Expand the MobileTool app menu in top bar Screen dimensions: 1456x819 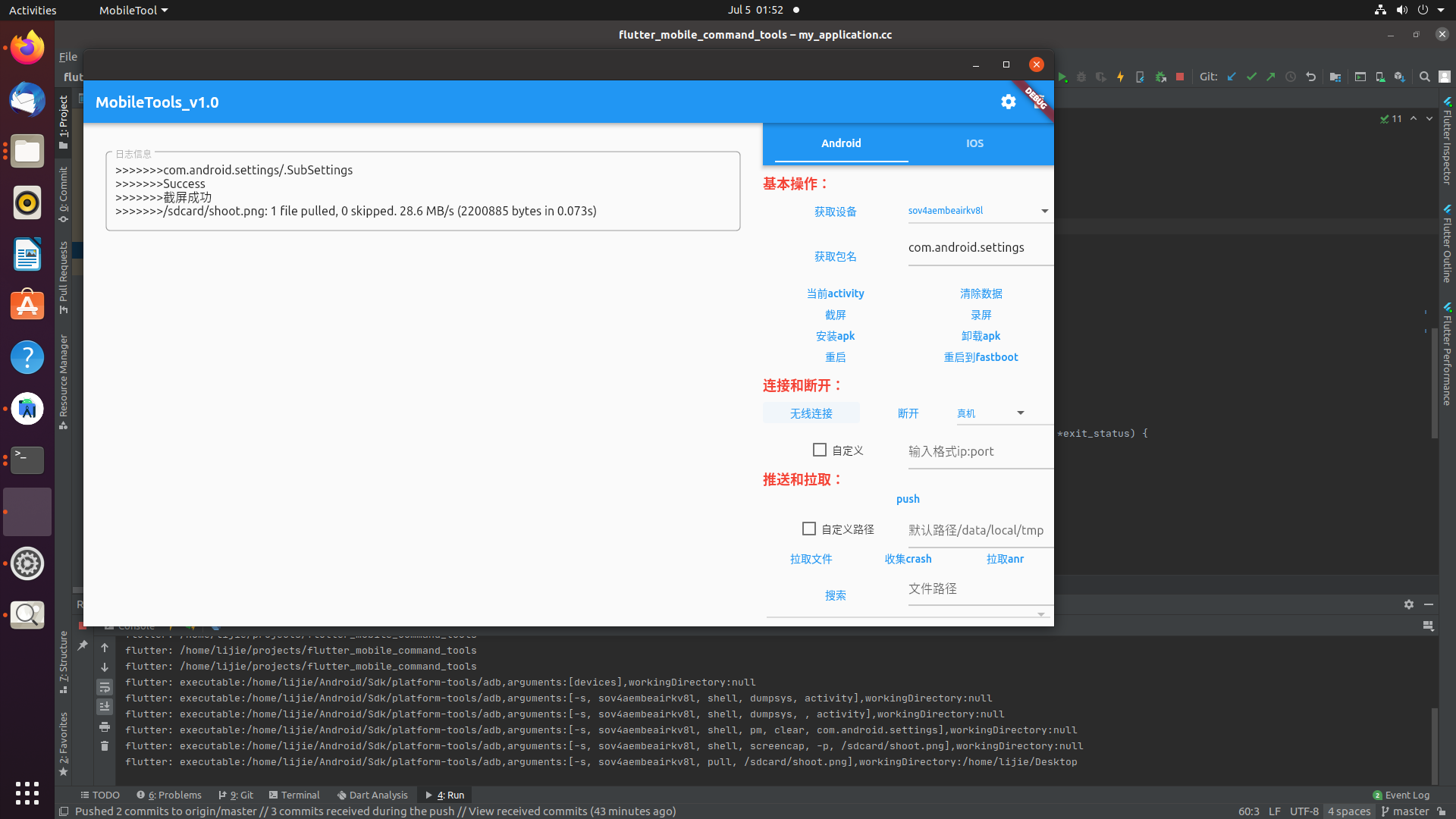133,10
